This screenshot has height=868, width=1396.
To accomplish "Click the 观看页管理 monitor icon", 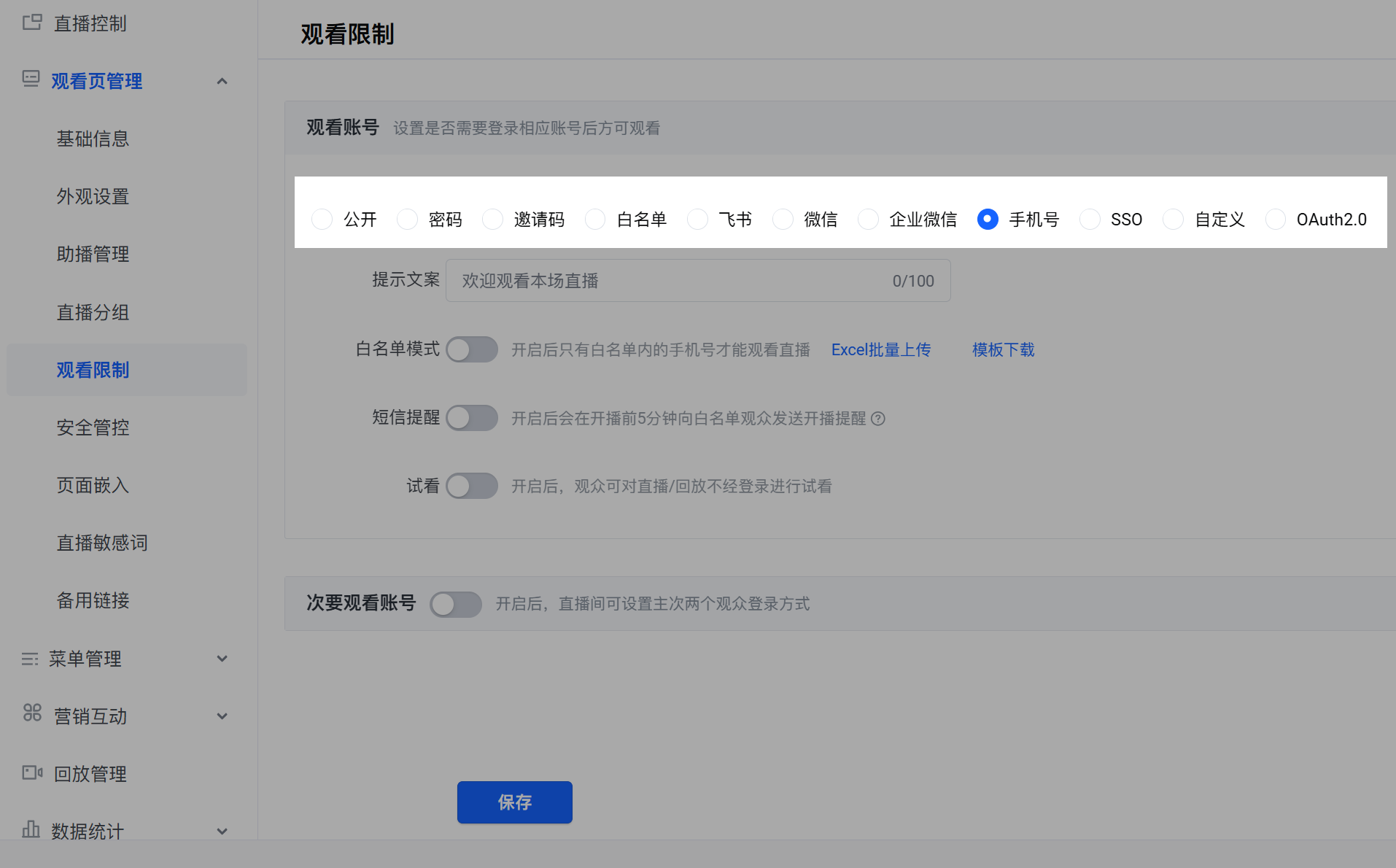I will tap(31, 80).
